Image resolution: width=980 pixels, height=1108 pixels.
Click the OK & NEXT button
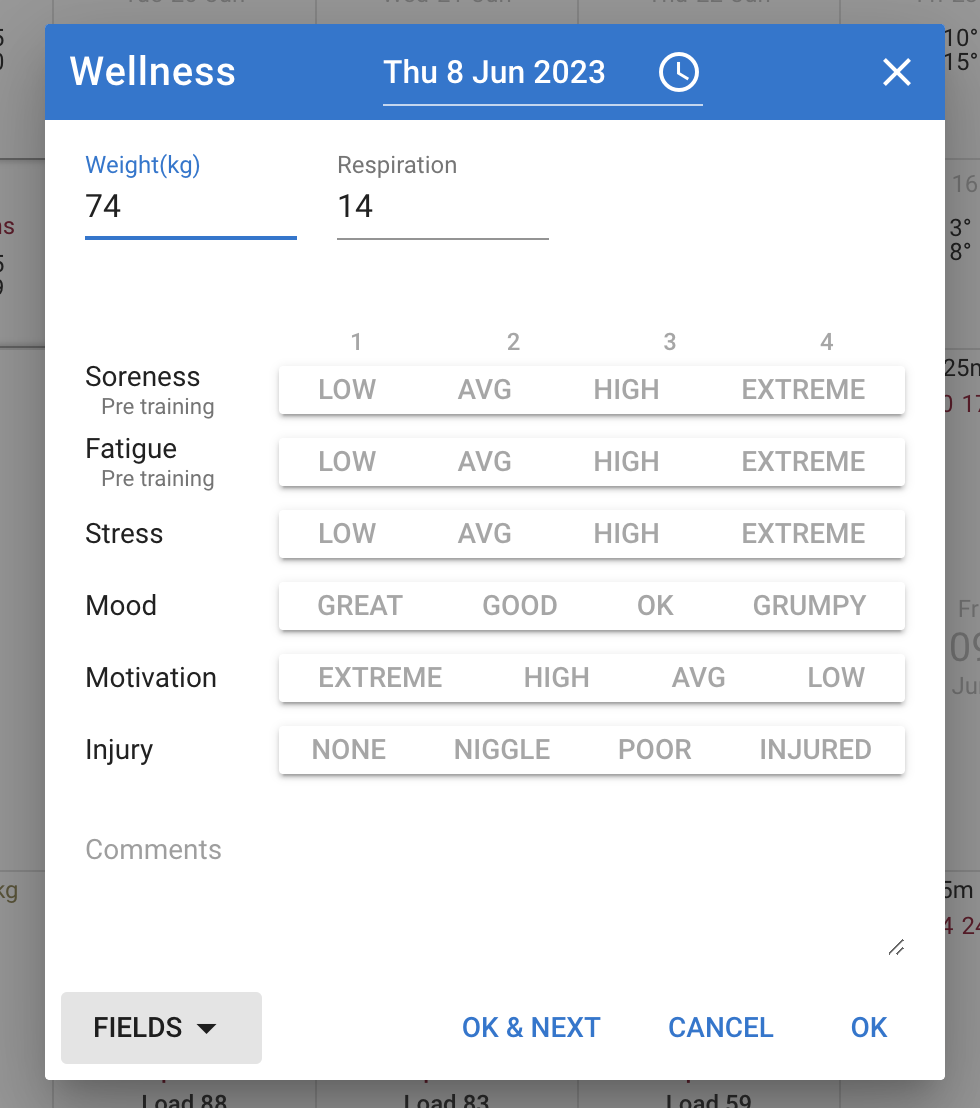point(531,1027)
